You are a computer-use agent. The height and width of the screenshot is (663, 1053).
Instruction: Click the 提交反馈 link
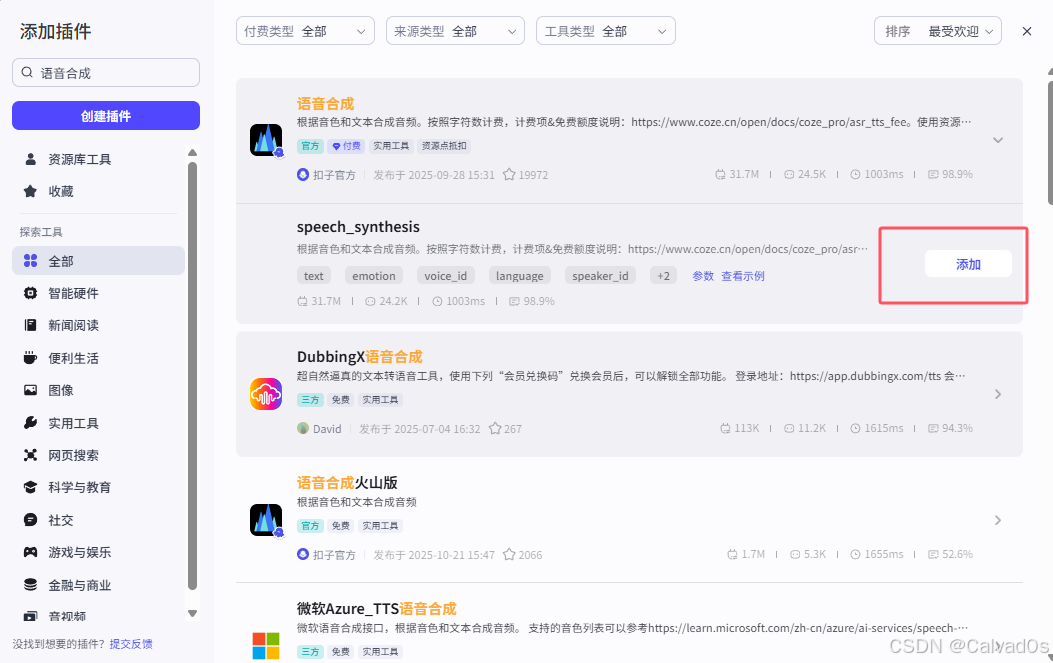pos(131,644)
